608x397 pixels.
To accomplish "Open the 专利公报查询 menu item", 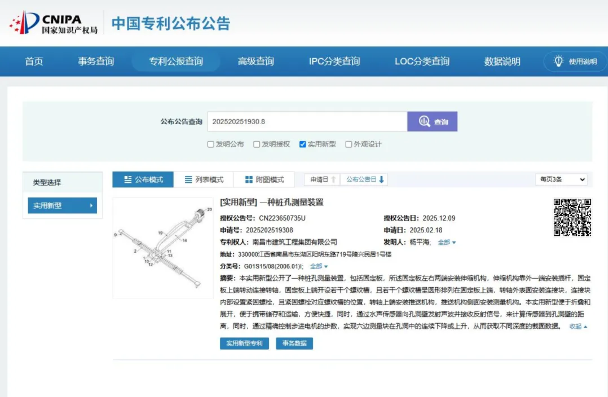I will point(176,61).
